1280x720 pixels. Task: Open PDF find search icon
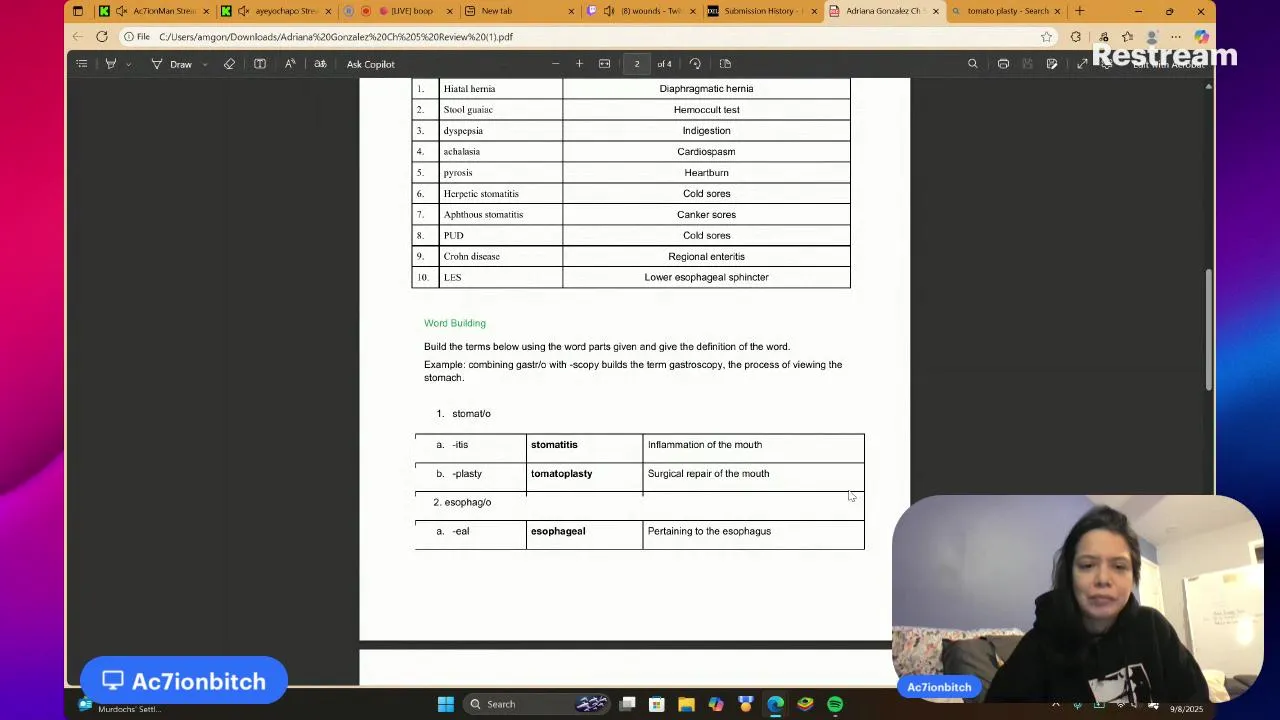pos(972,64)
